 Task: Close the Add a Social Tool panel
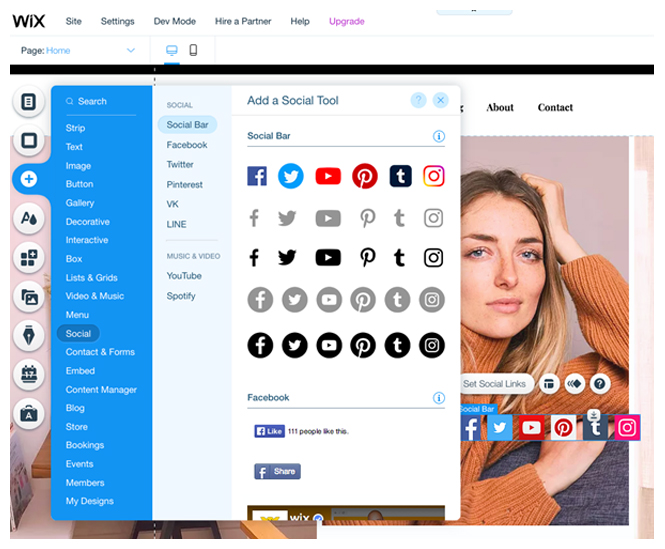coord(441,100)
